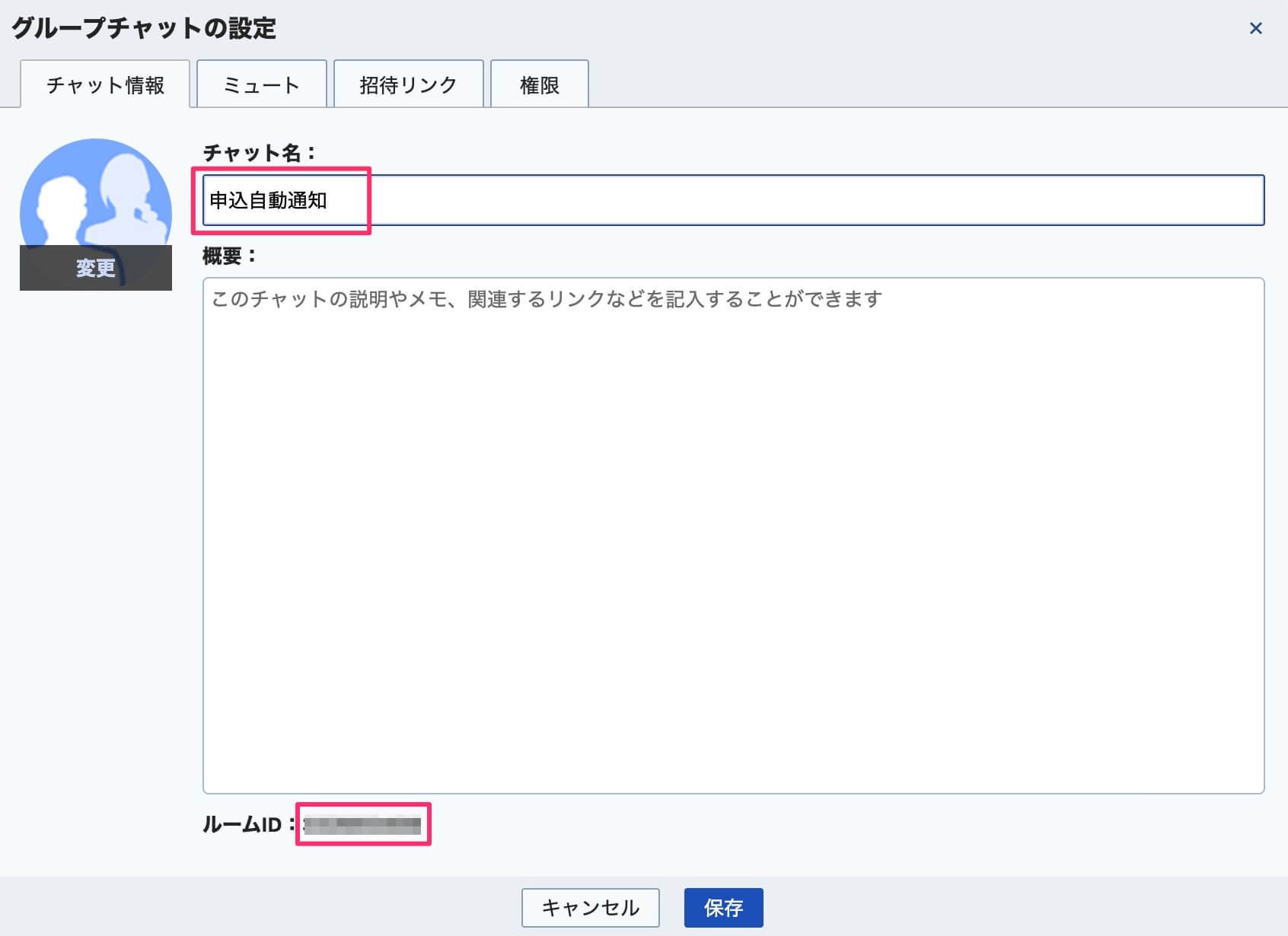Screen dimensions: 1288x936
Task: Open the 権限 tab
Action: (x=539, y=84)
